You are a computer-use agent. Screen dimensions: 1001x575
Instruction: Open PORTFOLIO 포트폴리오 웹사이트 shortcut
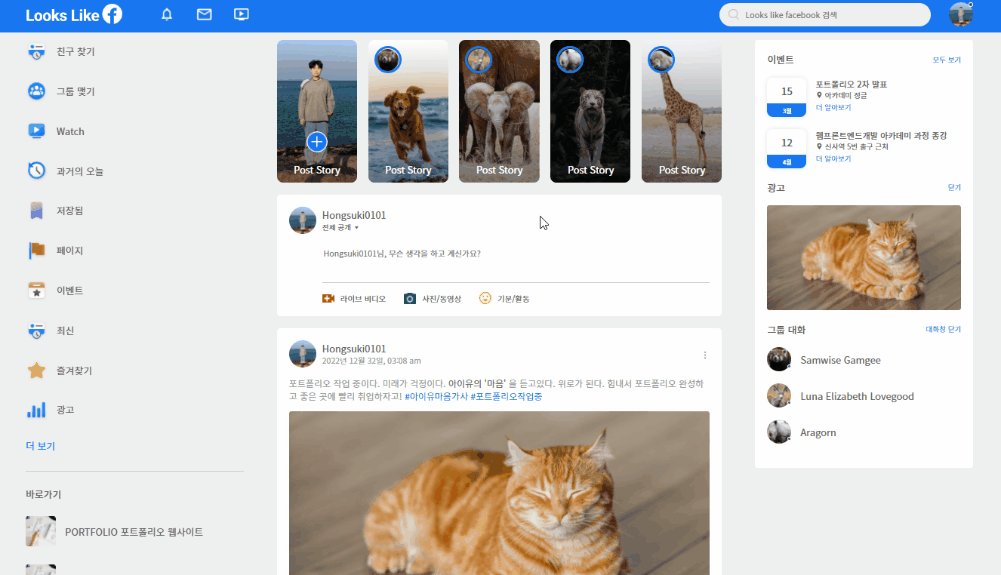tap(114, 532)
